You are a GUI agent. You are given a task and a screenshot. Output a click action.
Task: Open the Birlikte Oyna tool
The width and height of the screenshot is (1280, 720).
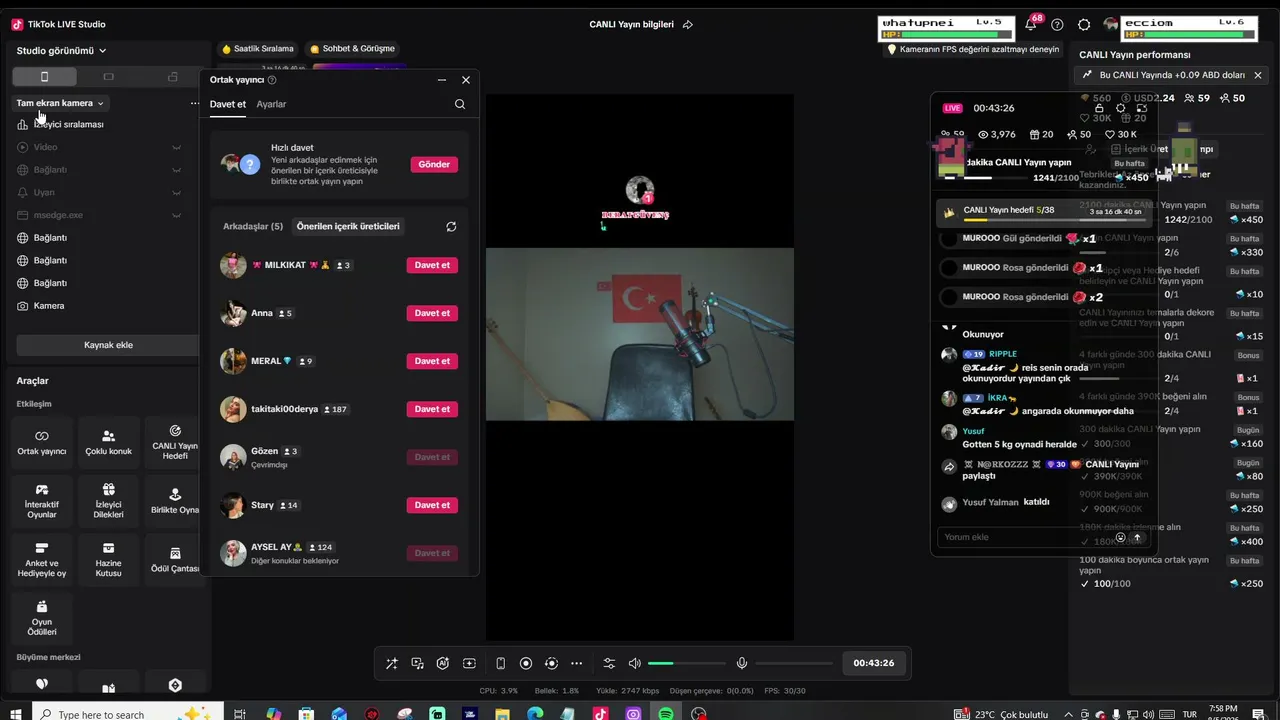(175, 502)
